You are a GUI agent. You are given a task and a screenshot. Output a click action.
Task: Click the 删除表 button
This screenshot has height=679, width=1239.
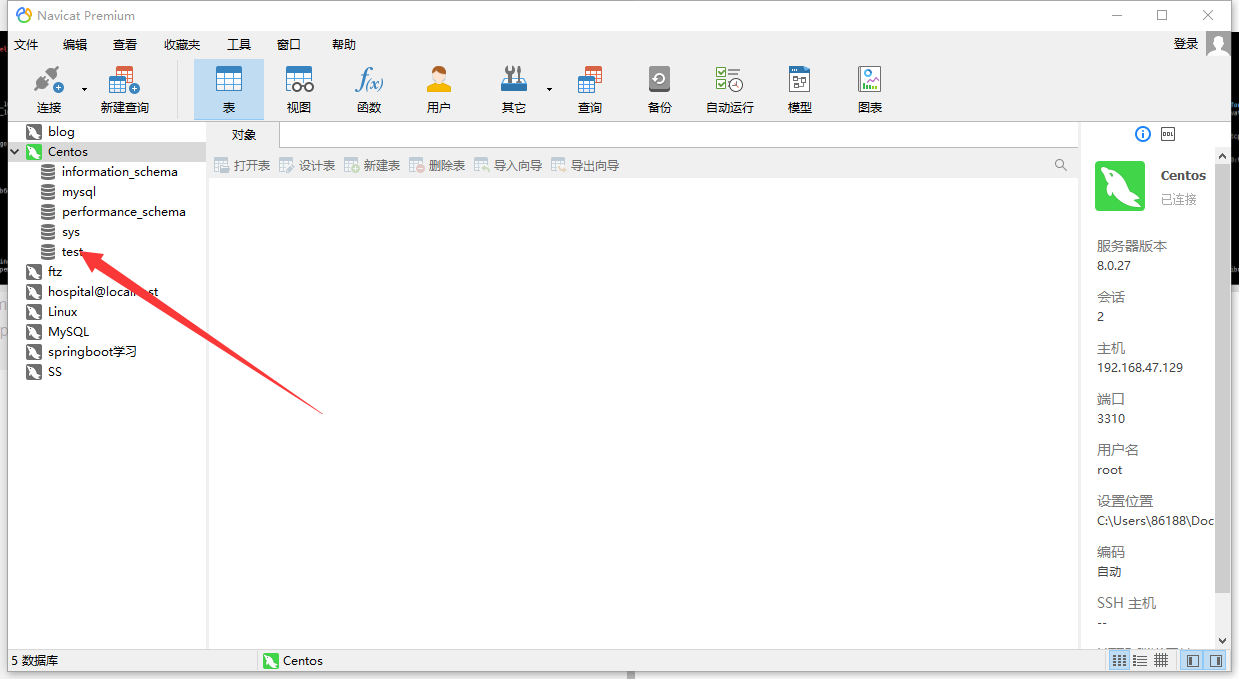tap(437, 165)
